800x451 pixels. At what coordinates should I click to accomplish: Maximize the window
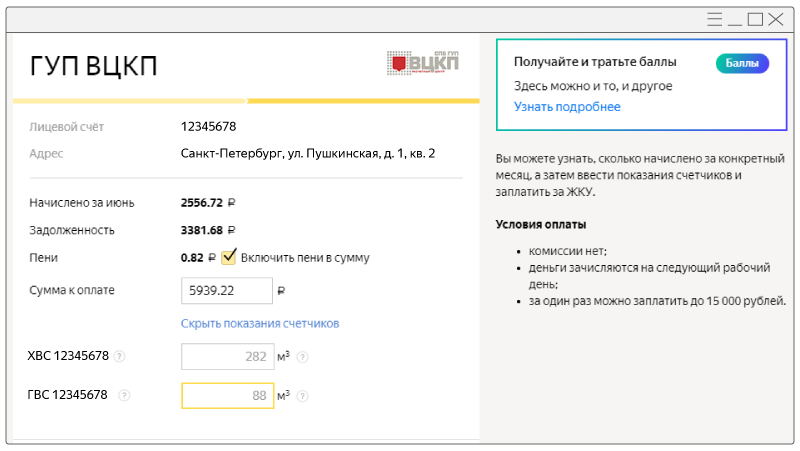coord(756,19)
